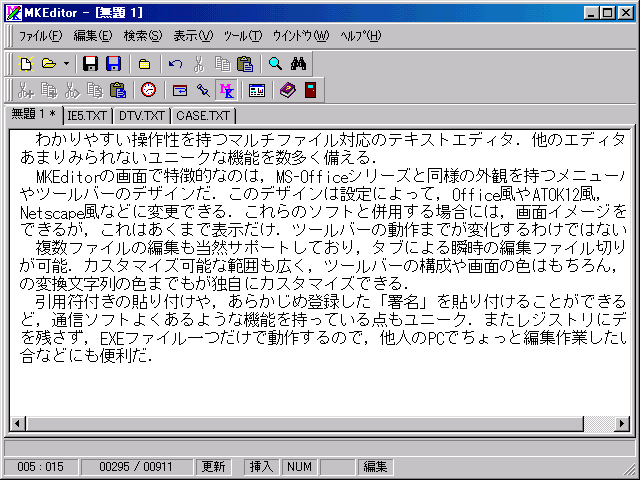Click the closed yellow folder icon

pyautogui.click(x=144, y=64)
